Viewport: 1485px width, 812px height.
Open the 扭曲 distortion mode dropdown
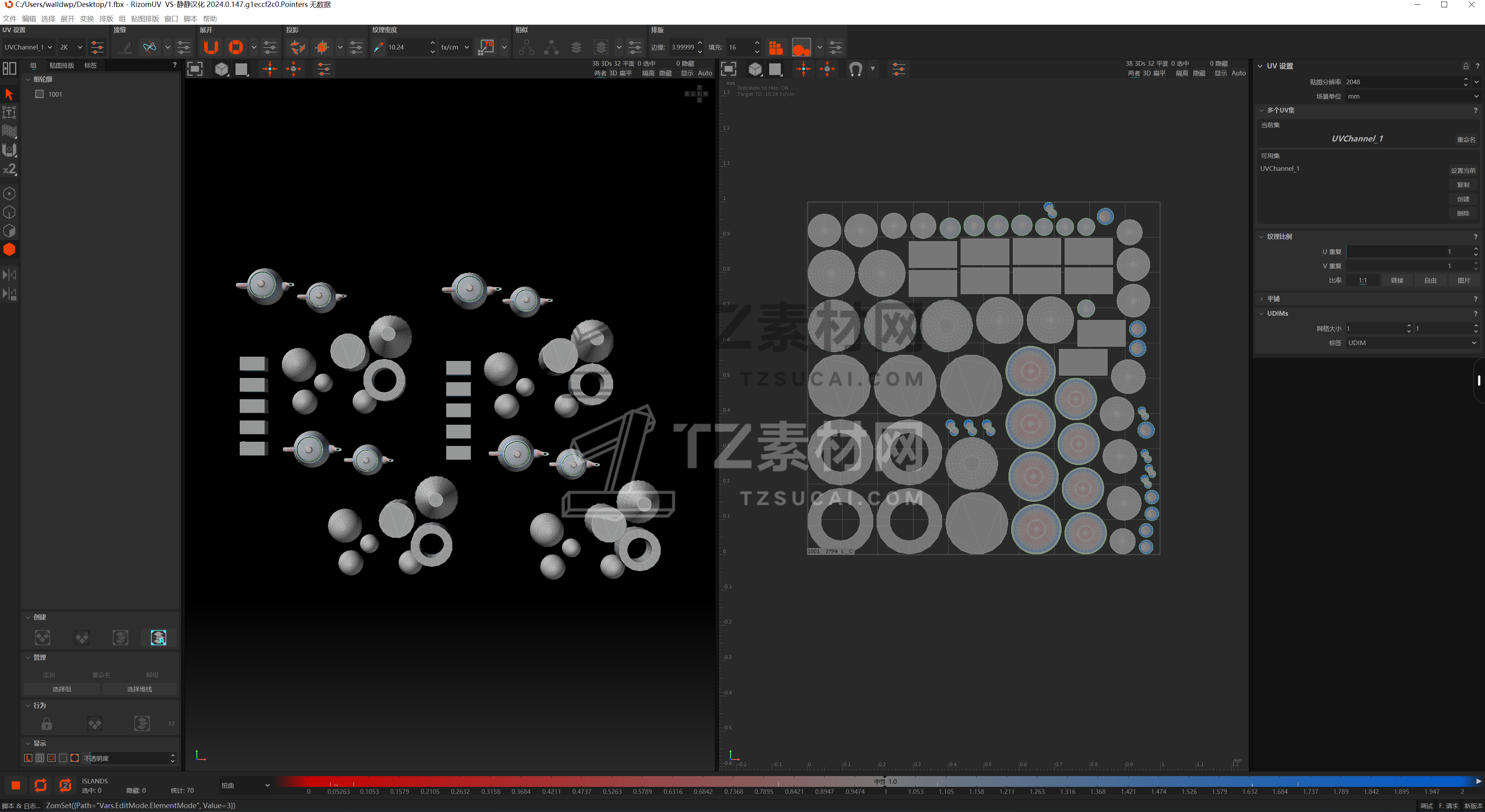point(246,785)
